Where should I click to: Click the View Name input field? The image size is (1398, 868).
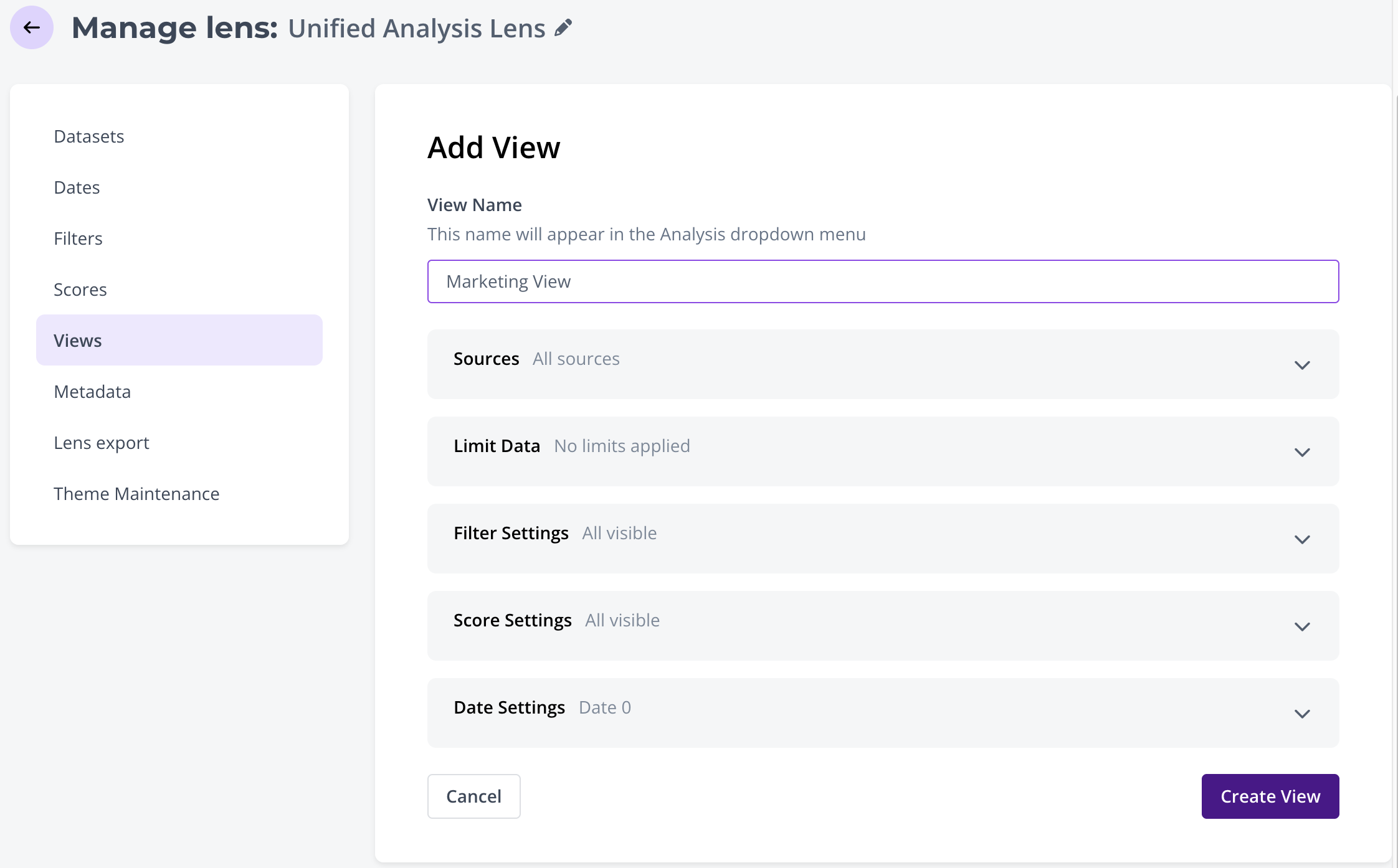coord(883,281)
